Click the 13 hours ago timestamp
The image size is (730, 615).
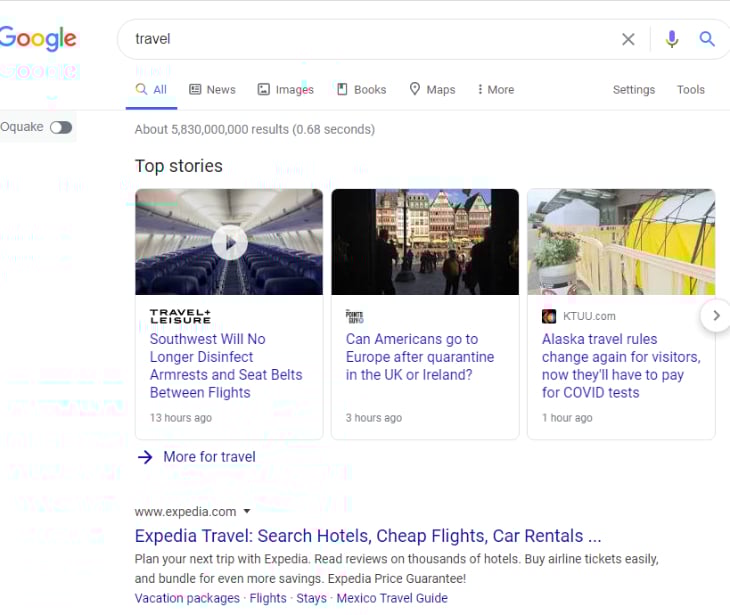tap(181, 418)
